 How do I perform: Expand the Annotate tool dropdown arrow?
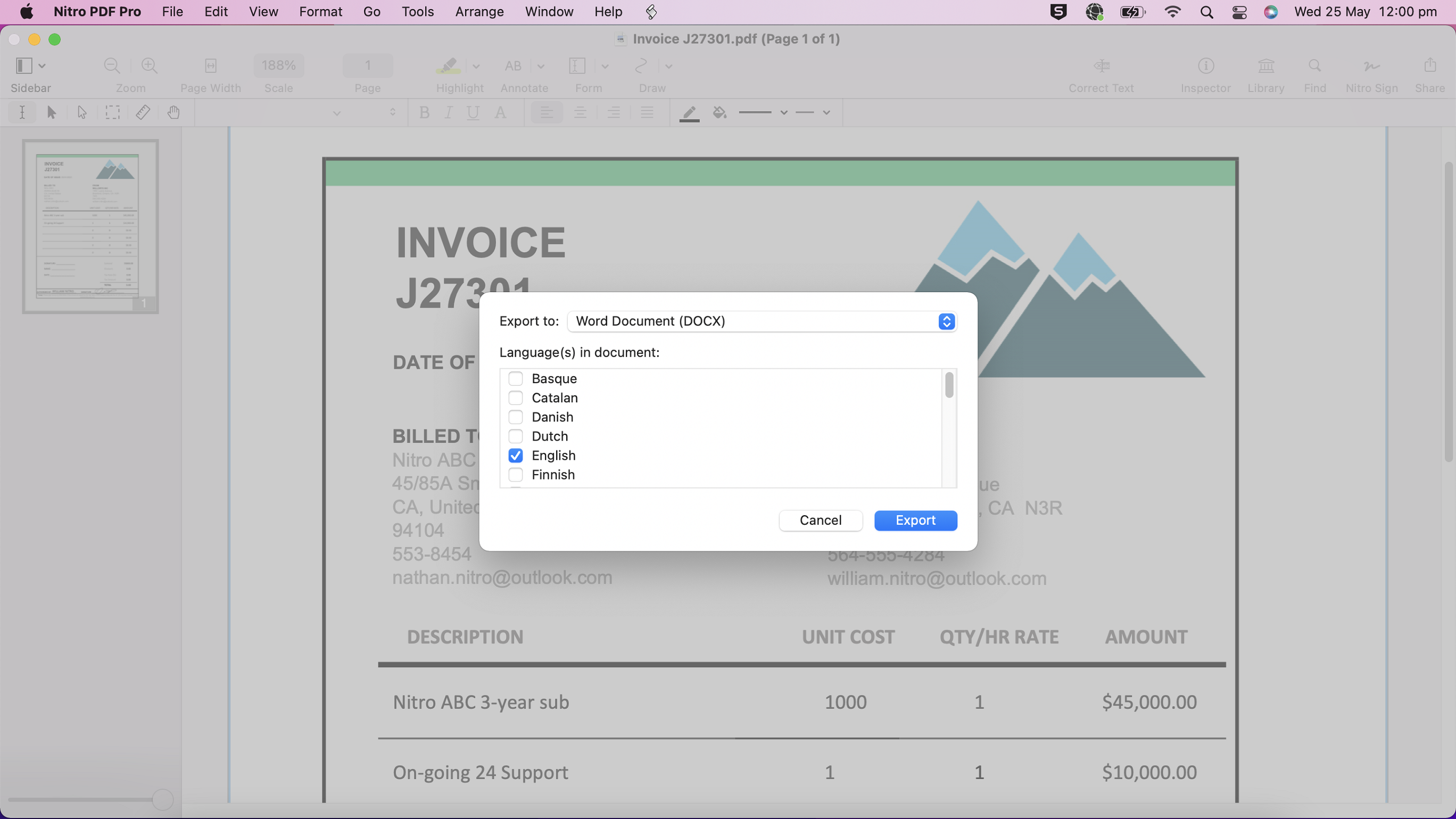(541, 67)
